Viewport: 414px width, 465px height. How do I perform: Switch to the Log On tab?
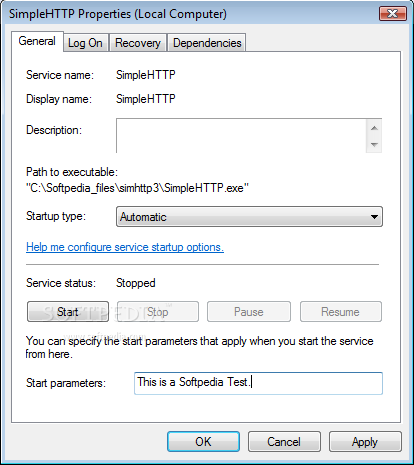85,43
